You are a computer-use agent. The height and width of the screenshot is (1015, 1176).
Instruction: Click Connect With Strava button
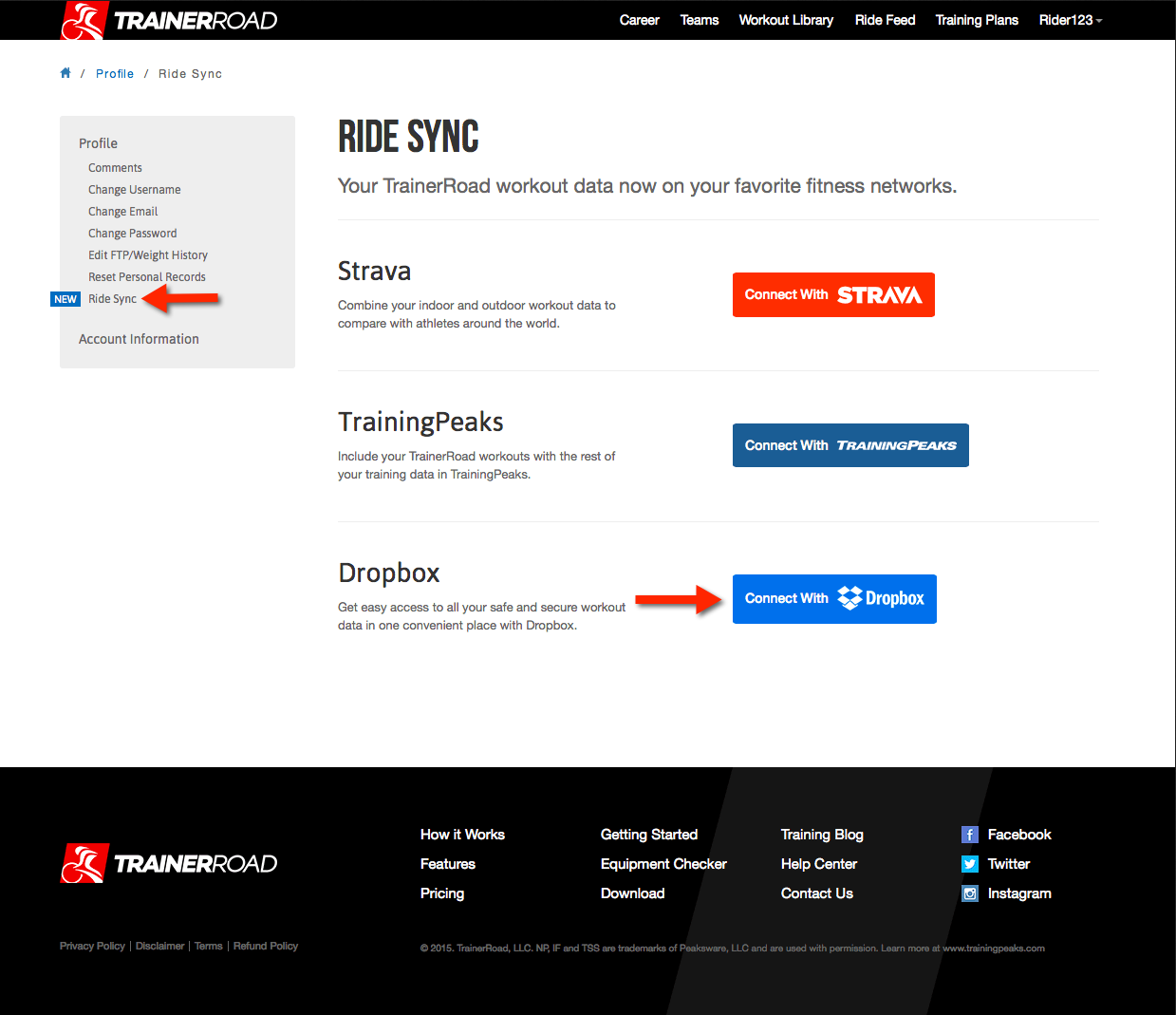[833, 294]
